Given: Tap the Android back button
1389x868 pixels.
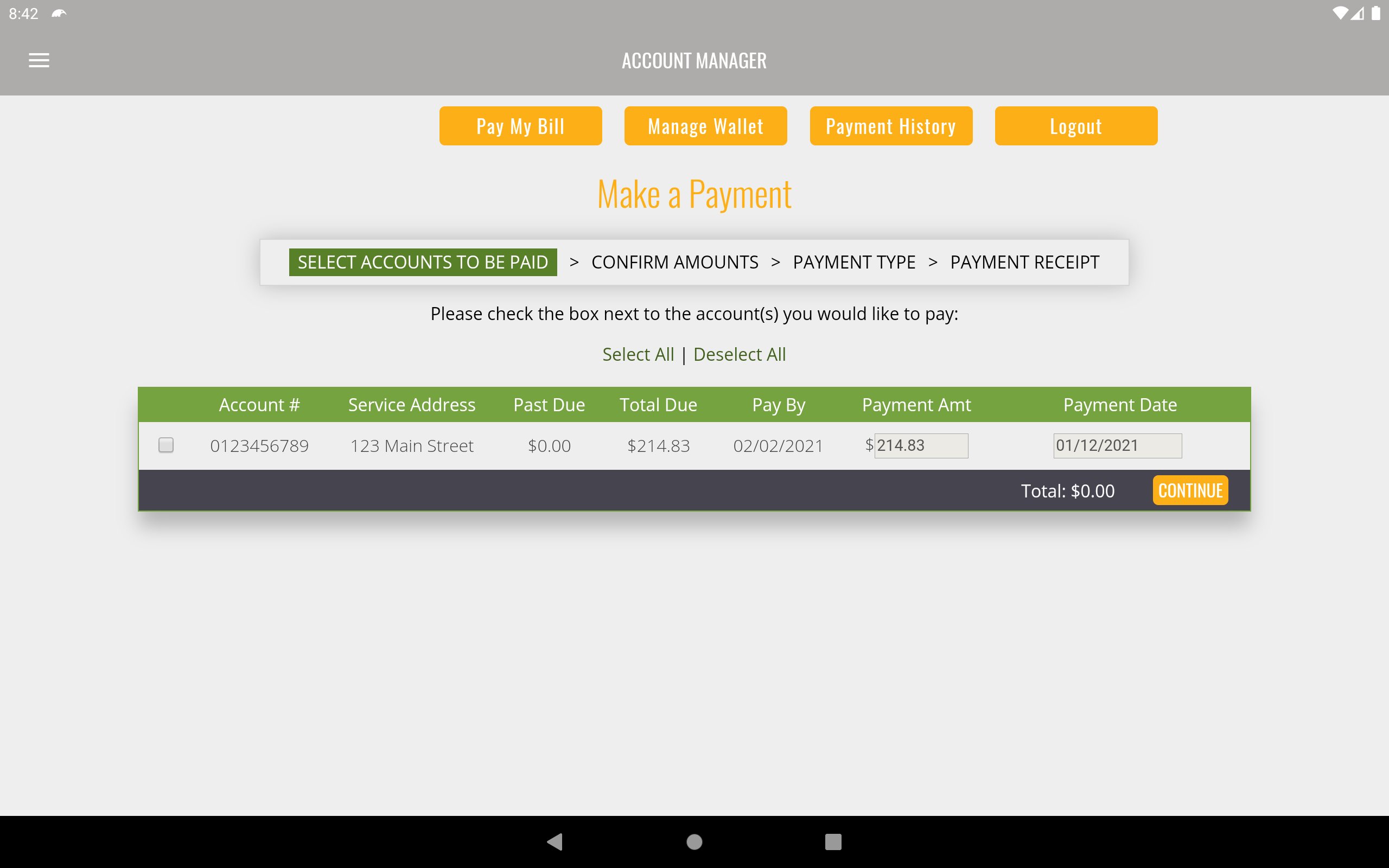Looking at the screenshot, I should [x=555, y=841].
